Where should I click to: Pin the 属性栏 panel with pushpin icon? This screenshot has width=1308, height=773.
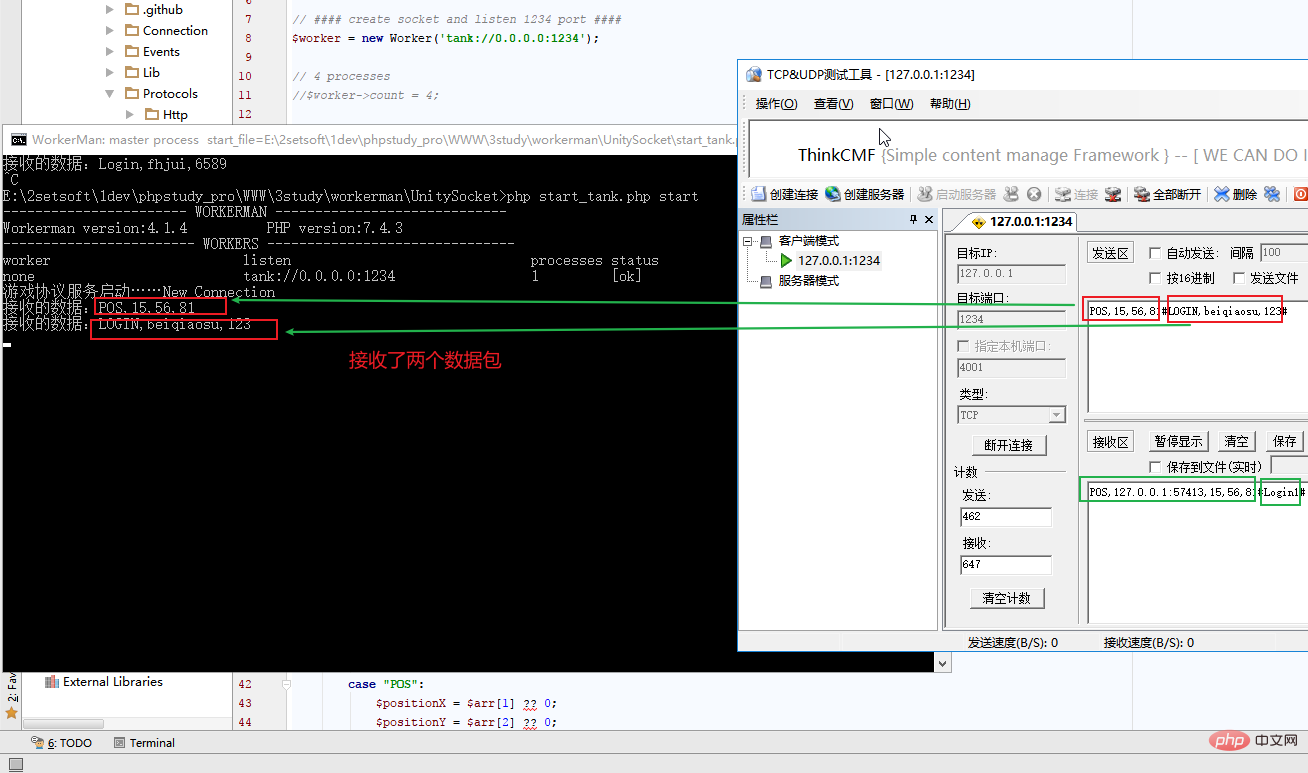tap(912, 220)
